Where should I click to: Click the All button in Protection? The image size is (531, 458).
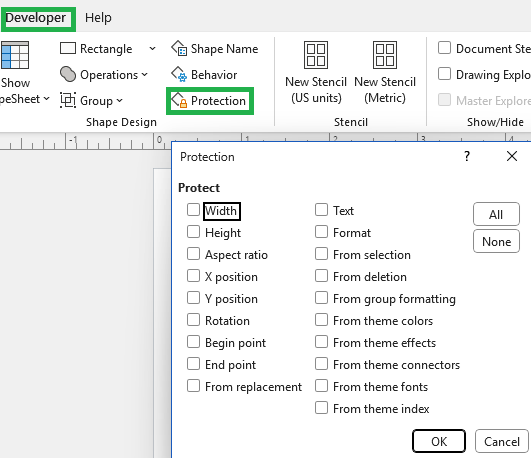pos(496,214)
